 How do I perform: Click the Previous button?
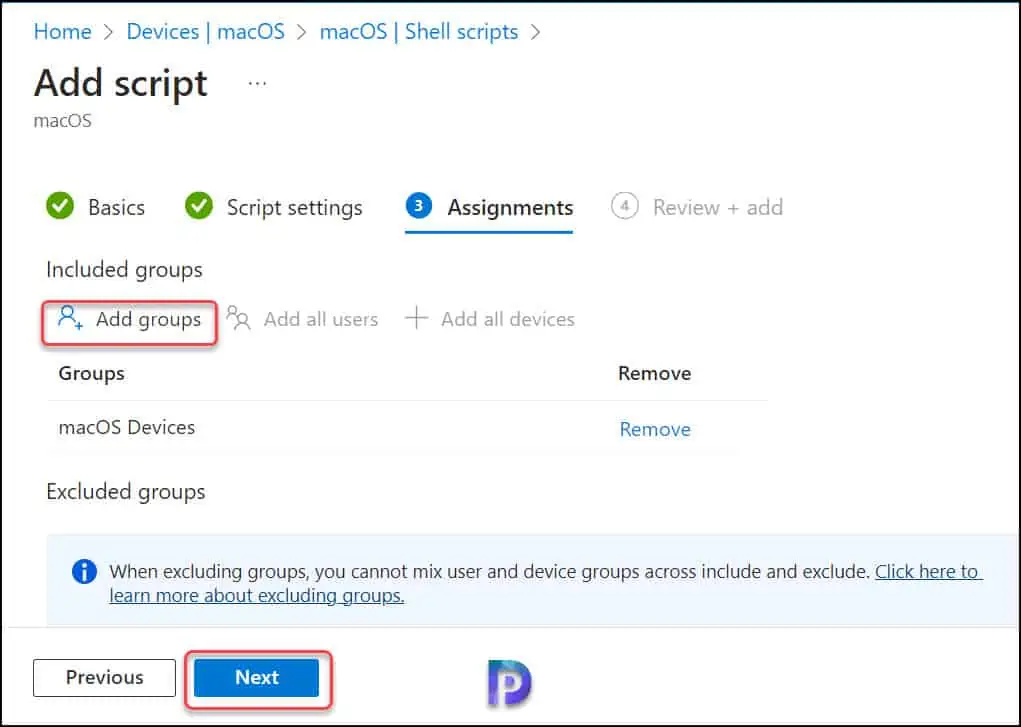coord(104,677)
